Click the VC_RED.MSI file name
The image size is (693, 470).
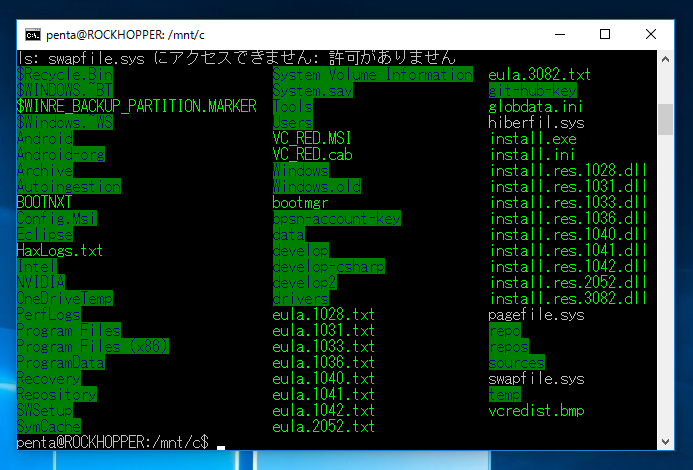click(312, 138)
